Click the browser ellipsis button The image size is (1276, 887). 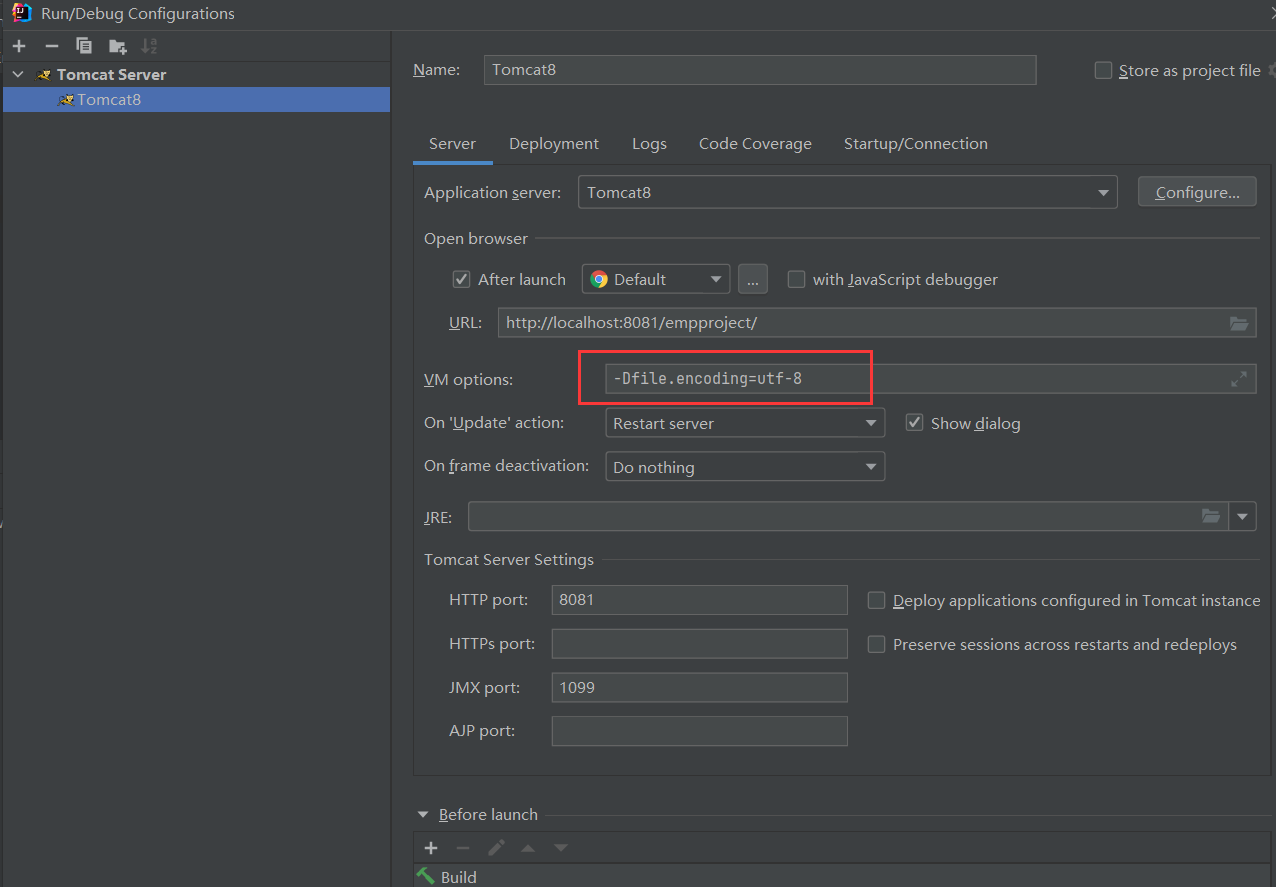pos(753,279)
